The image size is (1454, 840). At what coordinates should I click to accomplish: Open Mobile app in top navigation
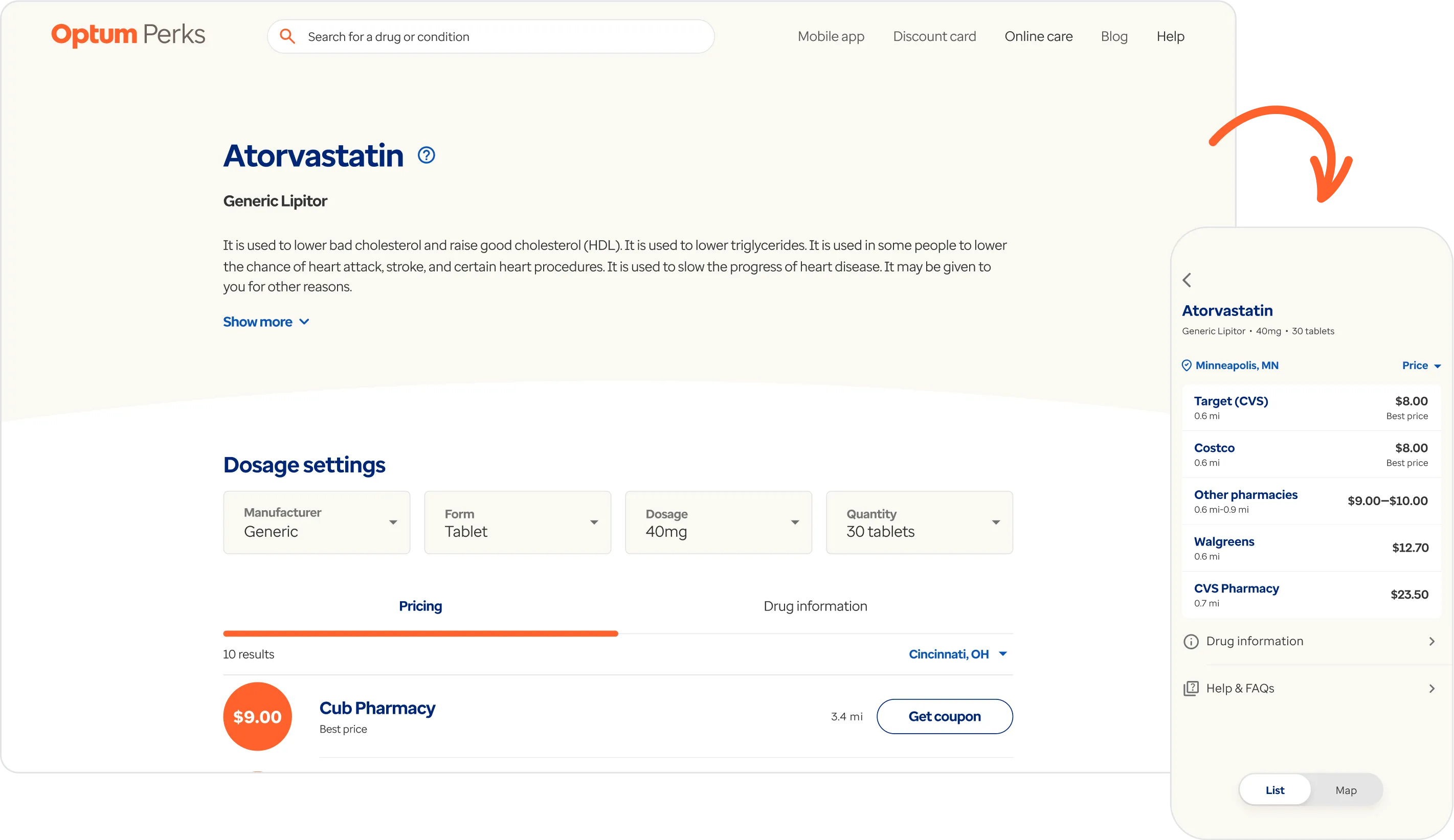point(831,36)
